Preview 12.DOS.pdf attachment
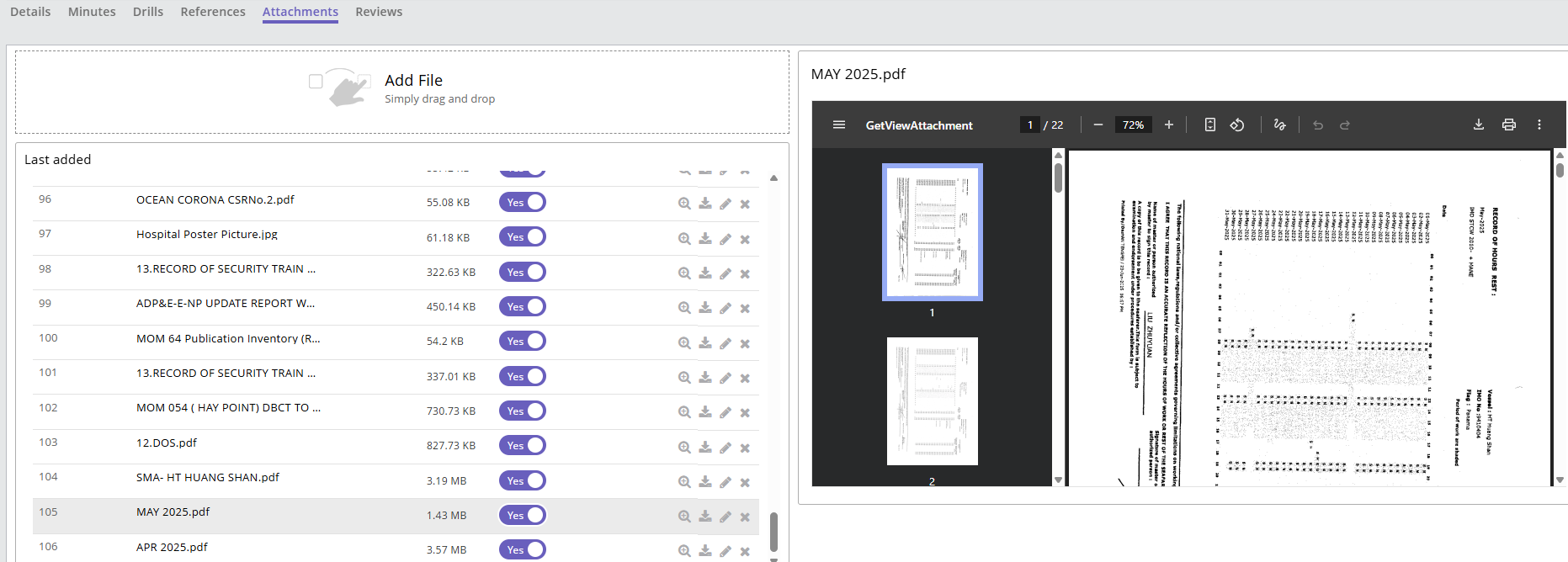 pos(684,448)
